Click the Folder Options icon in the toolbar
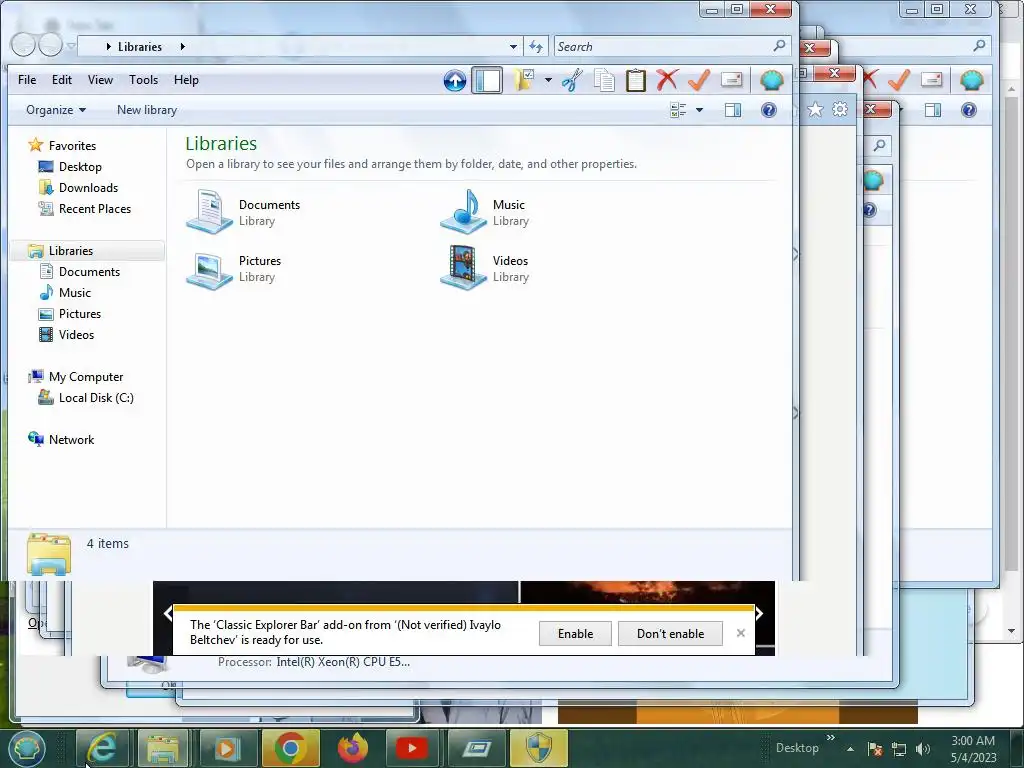Viewport: 1024px width, 768px height. [x=524, y=80]
